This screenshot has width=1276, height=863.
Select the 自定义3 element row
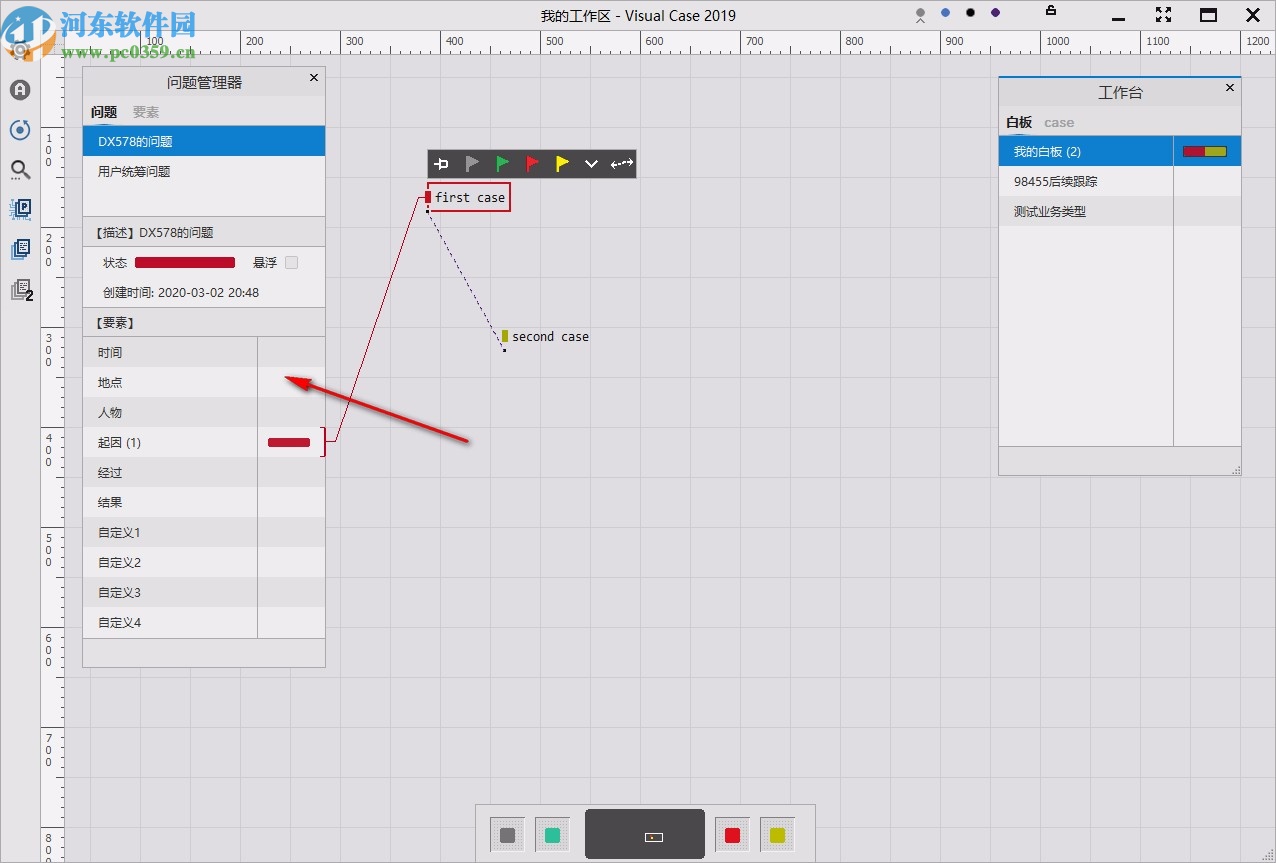pyautogui.click(x=204, y=592)
